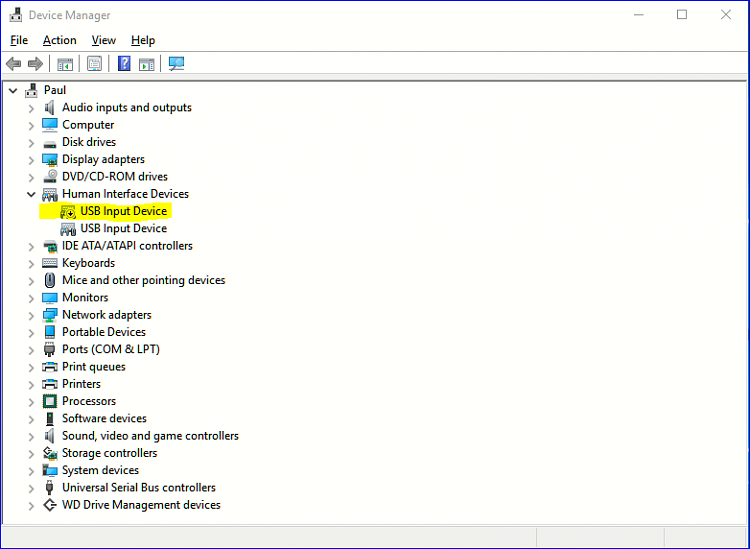Click the highlighted USB Input Device icon
The image size is (750, 549).
68,212
